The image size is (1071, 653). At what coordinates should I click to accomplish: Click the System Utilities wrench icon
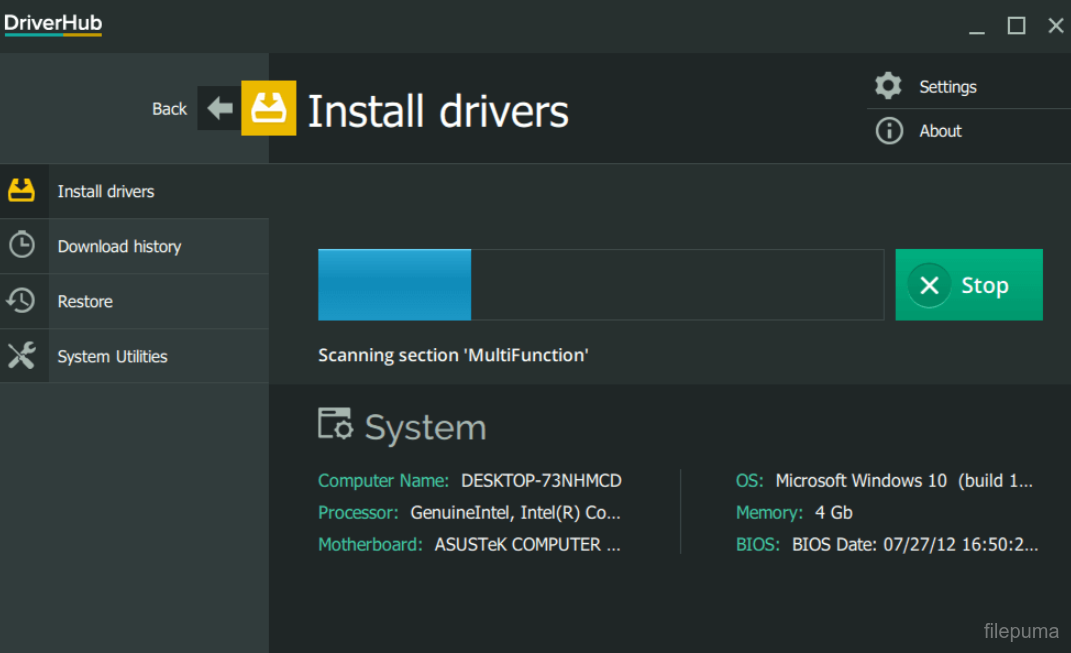tap(22, 355)
